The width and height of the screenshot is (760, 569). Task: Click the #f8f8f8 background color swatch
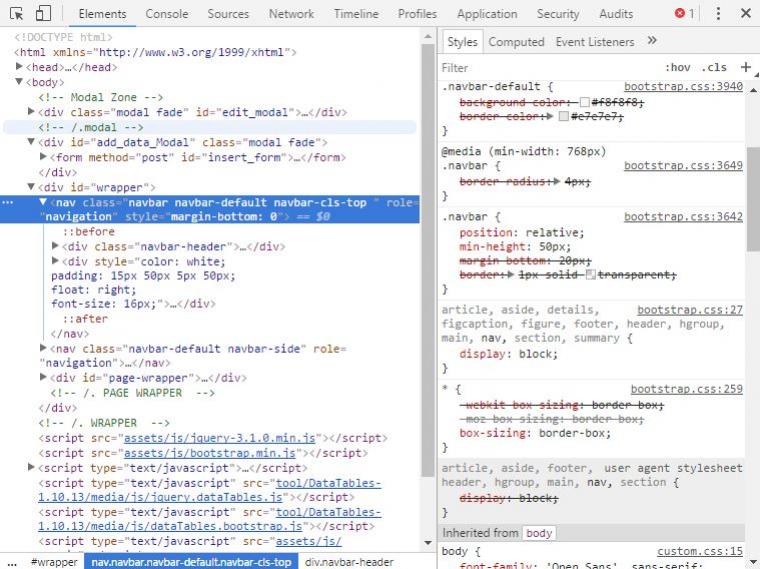[584, 102]
